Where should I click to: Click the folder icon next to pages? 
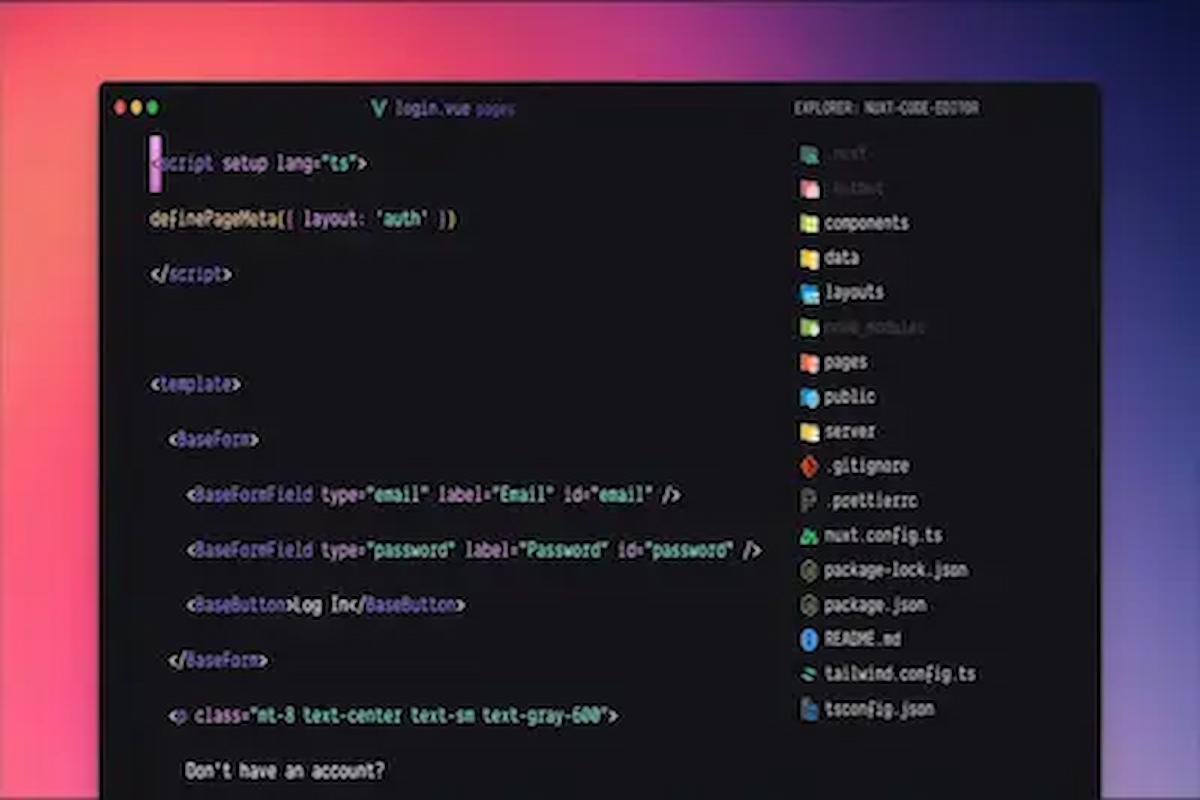pos(809,362)
